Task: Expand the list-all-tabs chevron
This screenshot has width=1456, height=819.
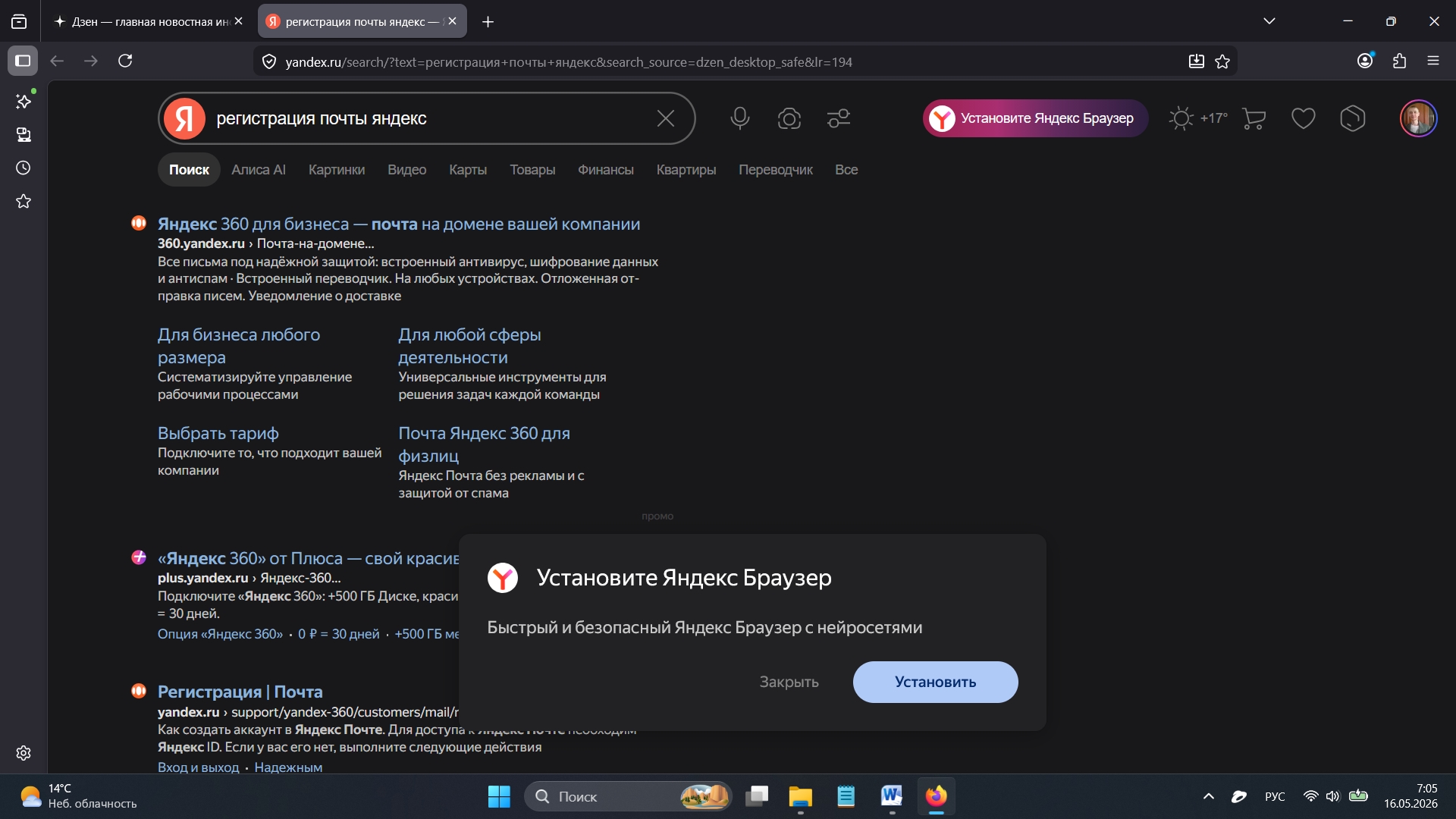Action: pyautogui.click(x=1269, y=21)
